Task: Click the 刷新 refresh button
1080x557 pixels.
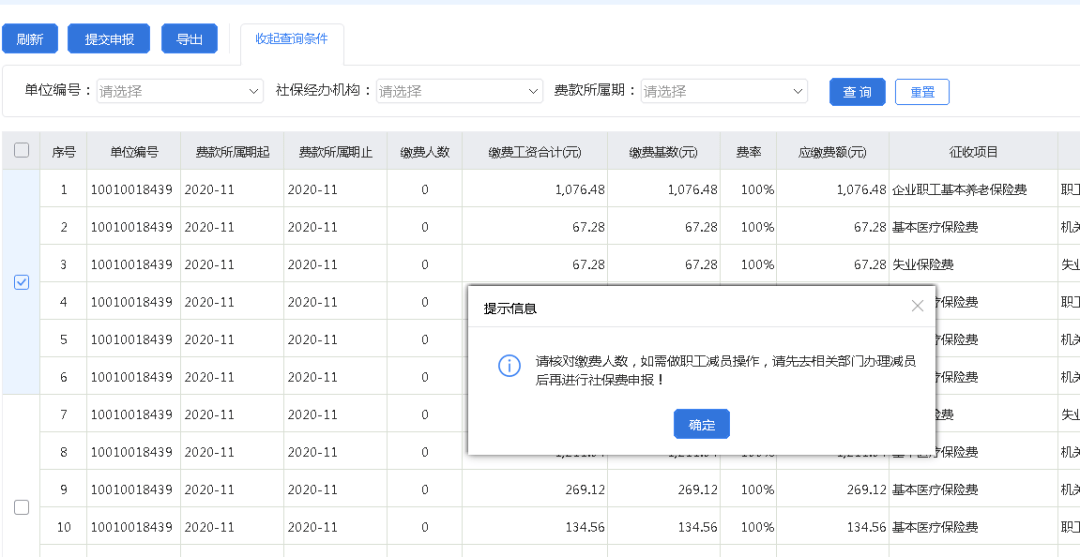Action: pyautogui.click(x=30, y=39)
